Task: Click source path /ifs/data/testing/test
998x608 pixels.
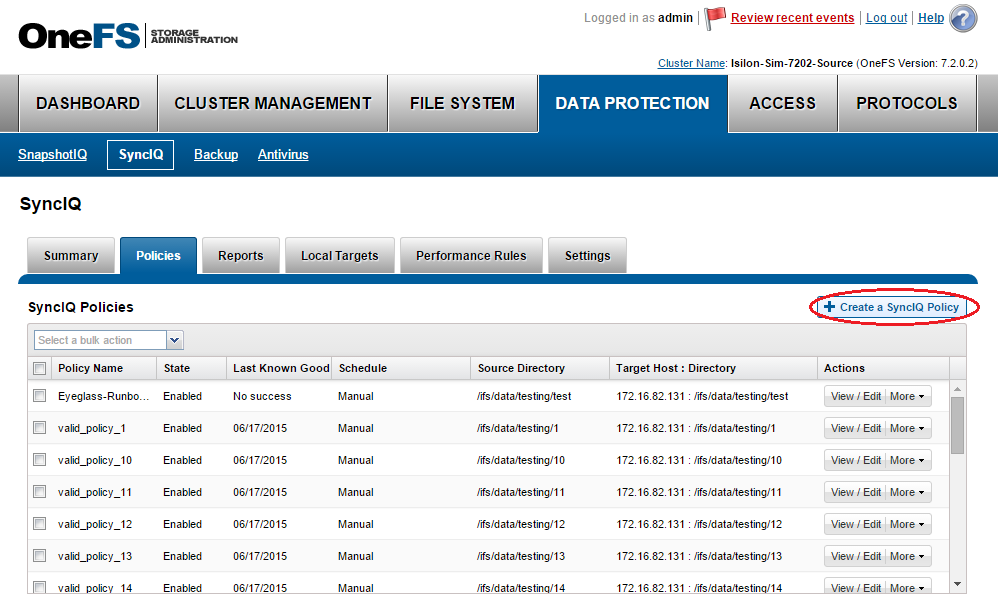Action: [524, 396]
